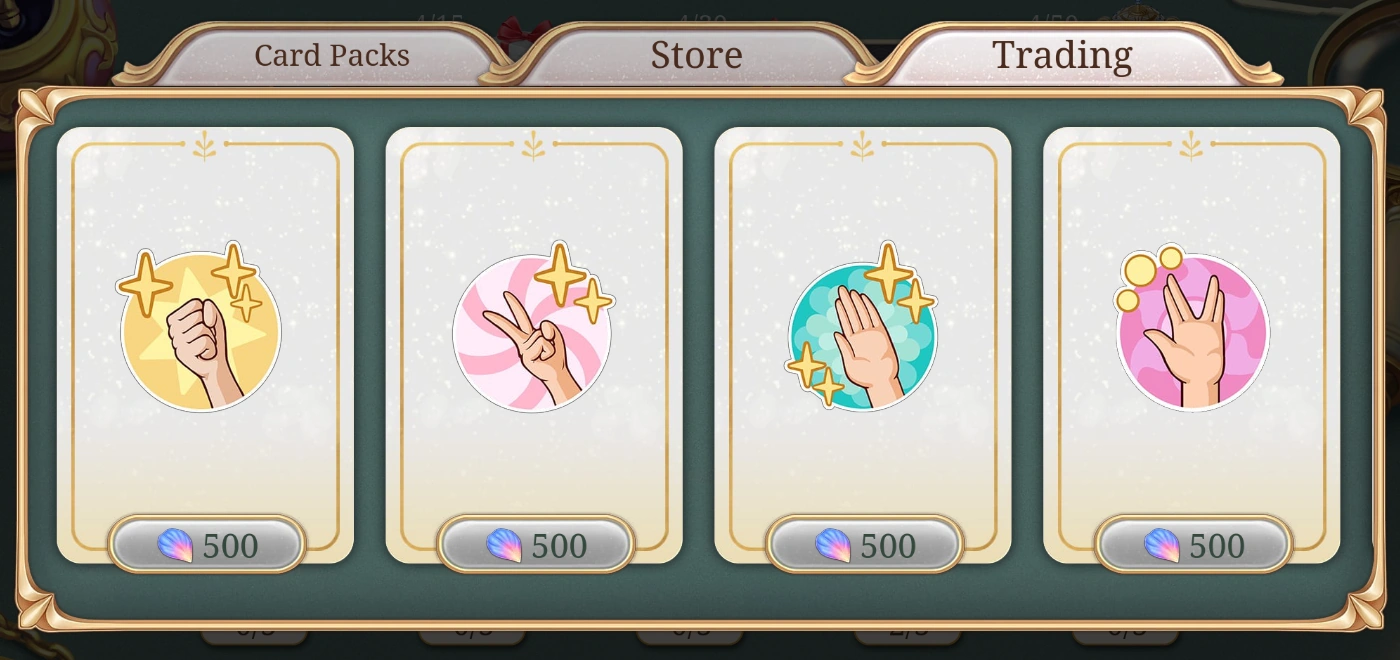Viewport: 1400px width, 660px height.
Task: Buy the scissors emote for 500
Action: click(x=536, y=545)
